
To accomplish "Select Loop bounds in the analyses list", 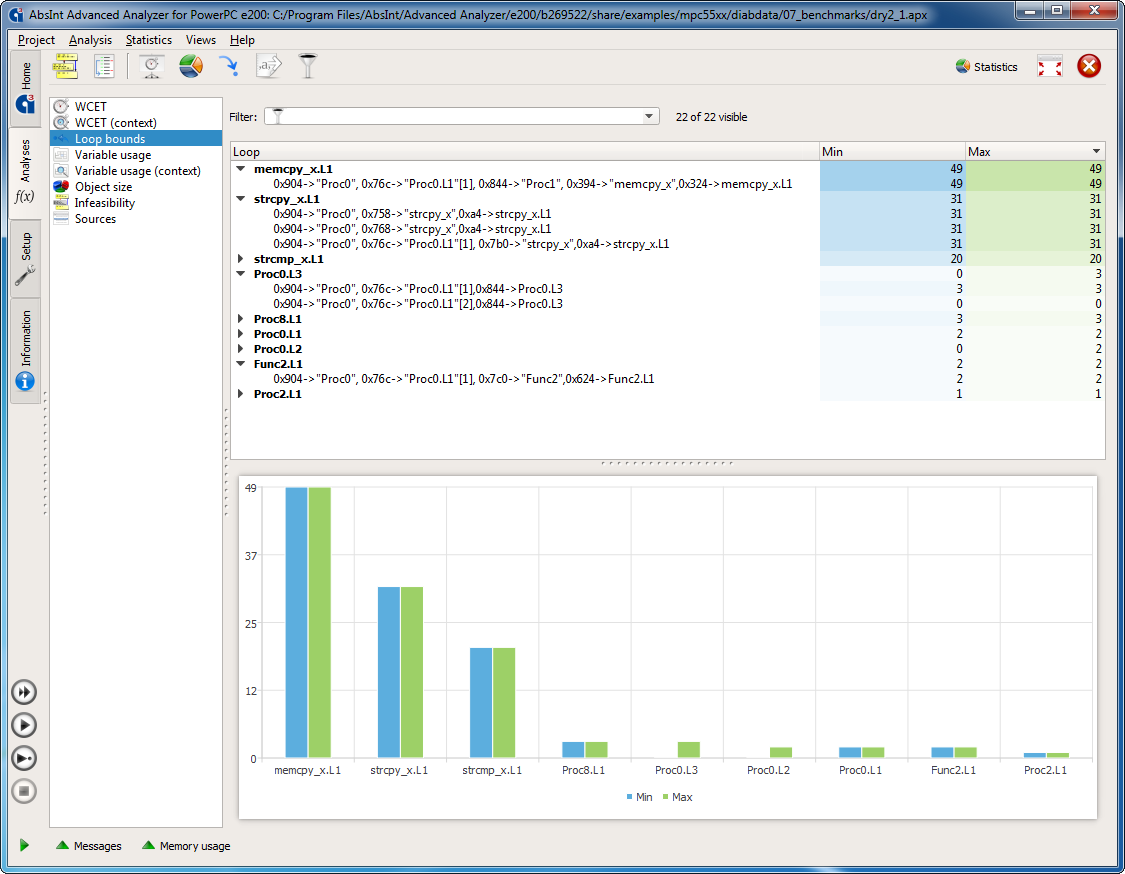I will 136,138.
